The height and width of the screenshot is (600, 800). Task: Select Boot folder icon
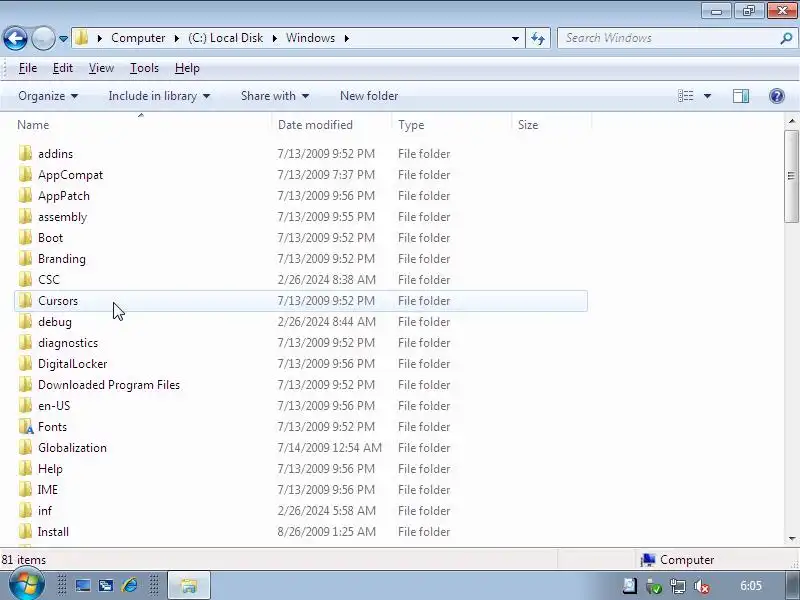pos(25,237)
